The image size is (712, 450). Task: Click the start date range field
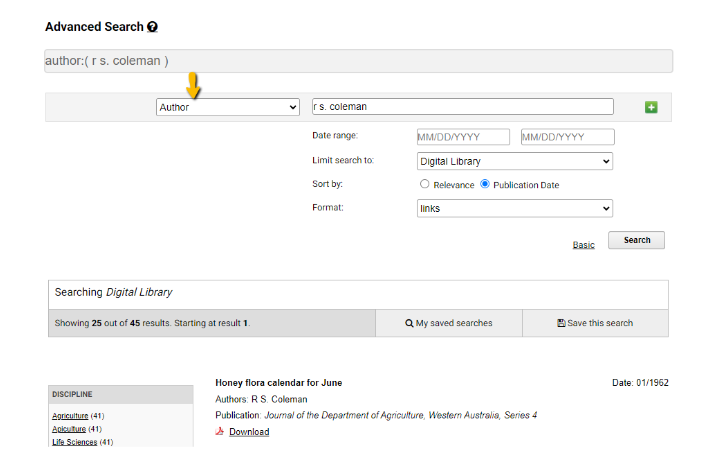click(463, 137)
